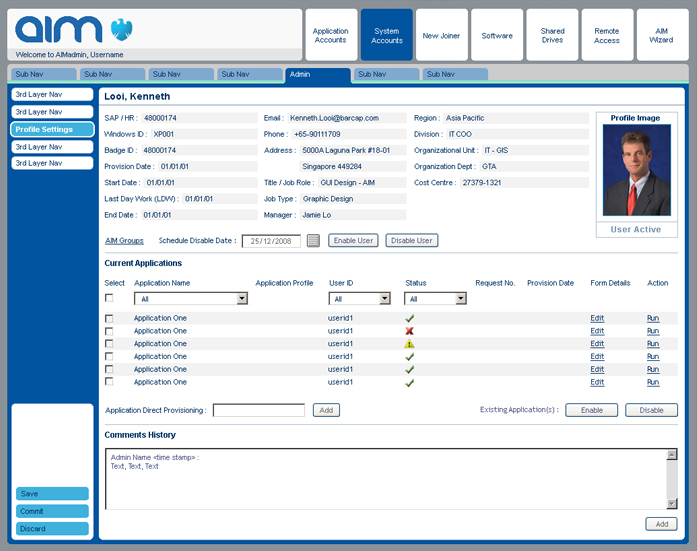Open the Application Name filter dropdown

[241, 298]
